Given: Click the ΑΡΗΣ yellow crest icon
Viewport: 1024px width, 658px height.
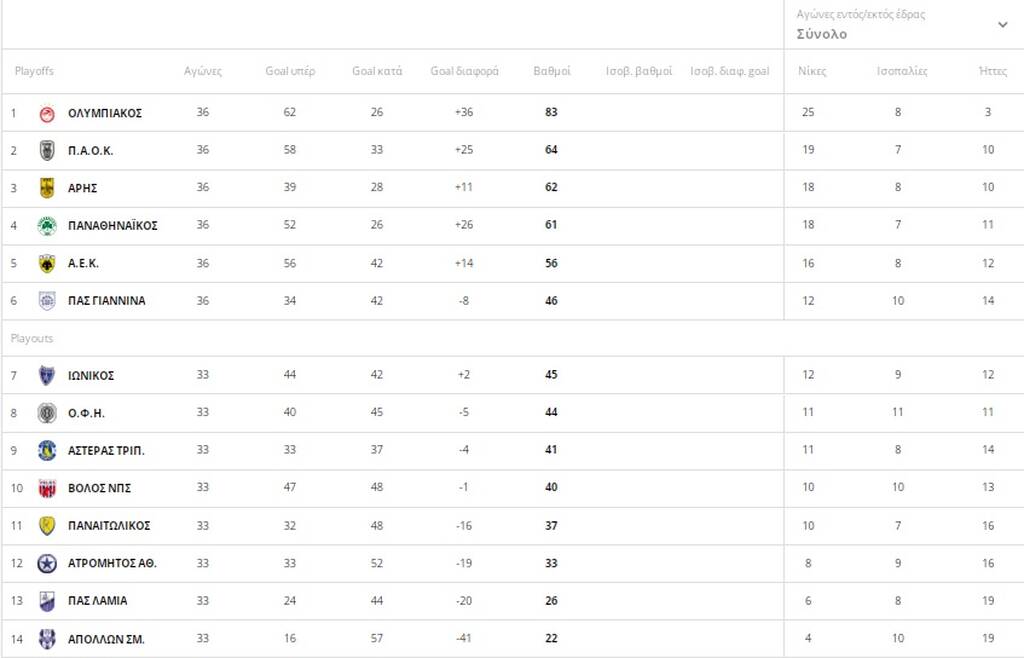Looking at the screenshot, I should (47, 188).
